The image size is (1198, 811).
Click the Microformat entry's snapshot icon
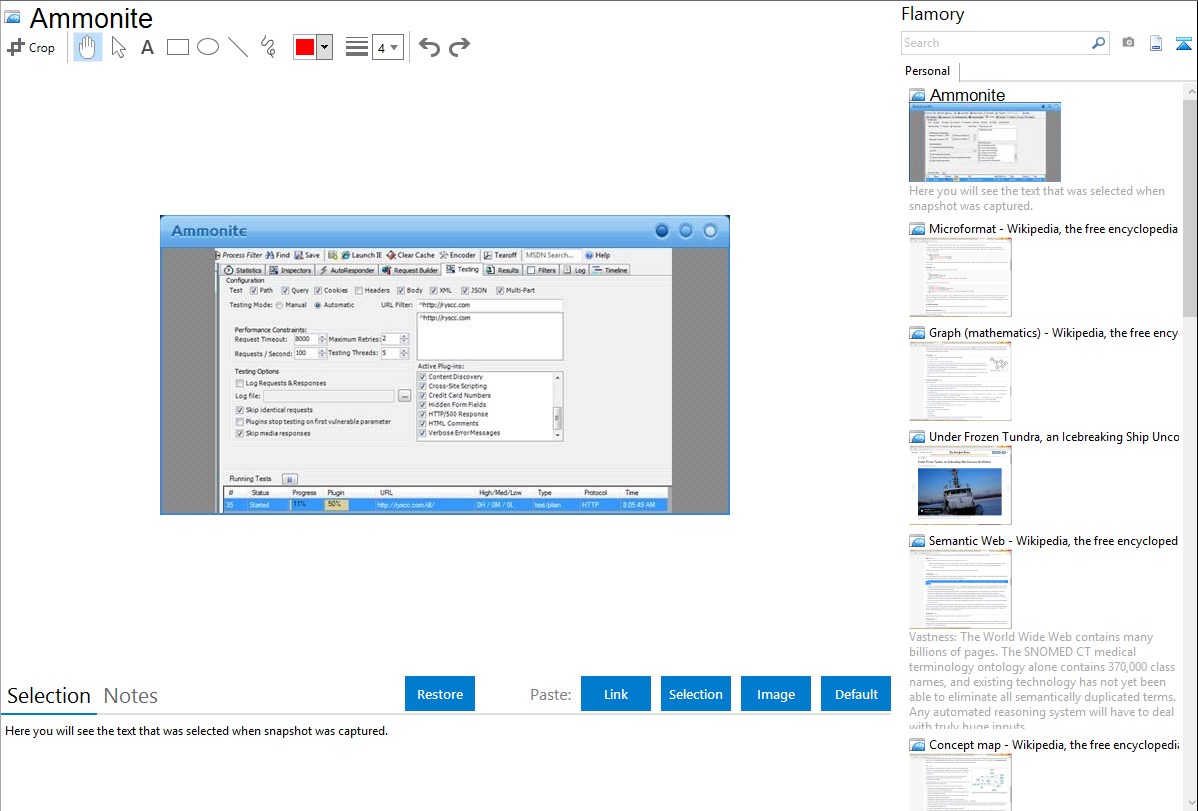pyautogui.click(x=917, y=229)
